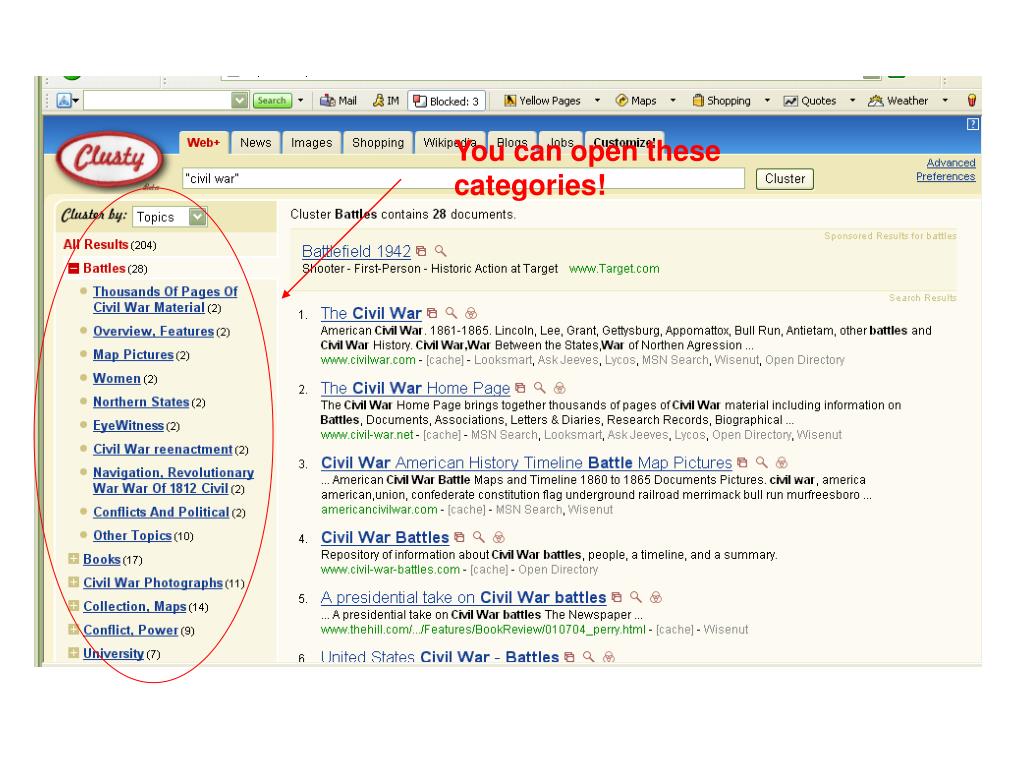This screenshot has width=1024, height=768.
Task: Open the Yellow Pages dropdown arrow
Action: click(x=597, y=101)
